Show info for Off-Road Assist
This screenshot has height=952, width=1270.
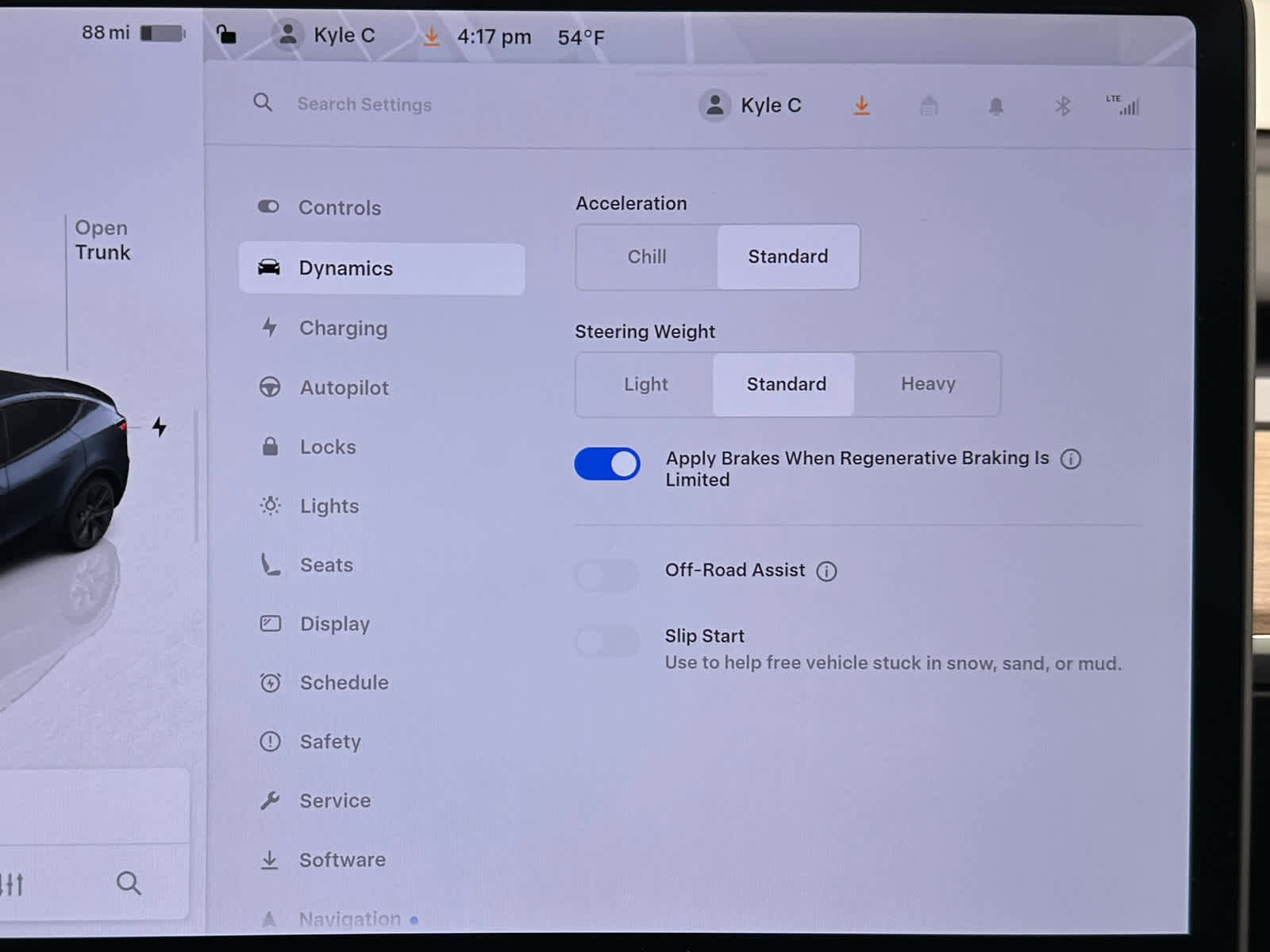(x=826, y=571)
